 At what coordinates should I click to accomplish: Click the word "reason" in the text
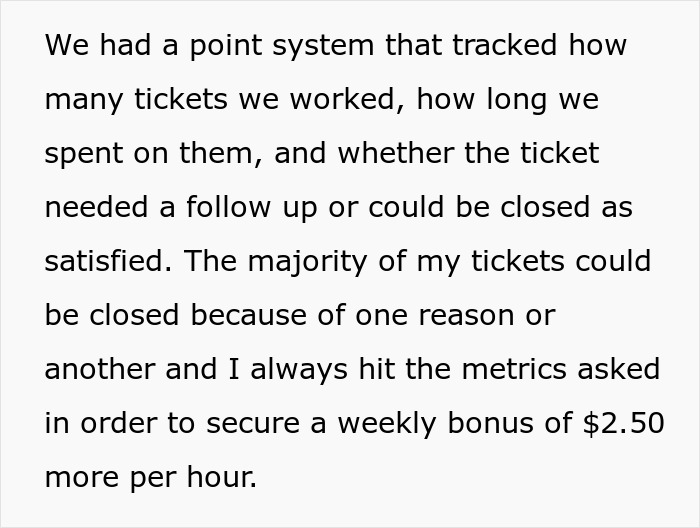pos(466,316)
